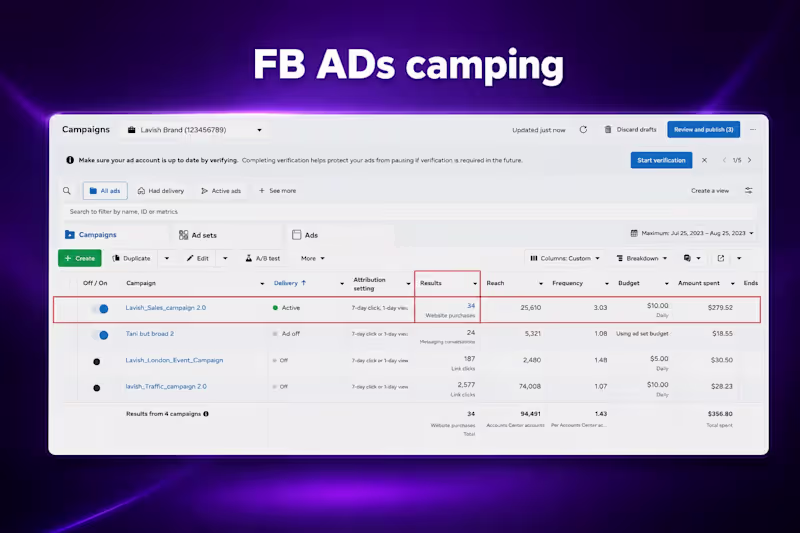Click the 2,577 link clicks result
This screenshot has height=533, width=800.
[x=466, y=385]
